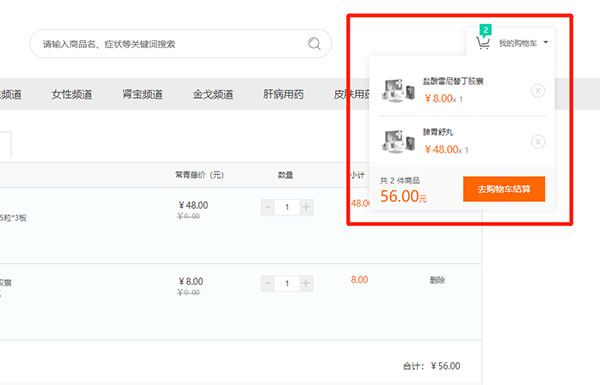The height and width of the screenshot is (385, 600).
Task: Increase quantity of the ¥8.00 item
Action: point(306,283)
